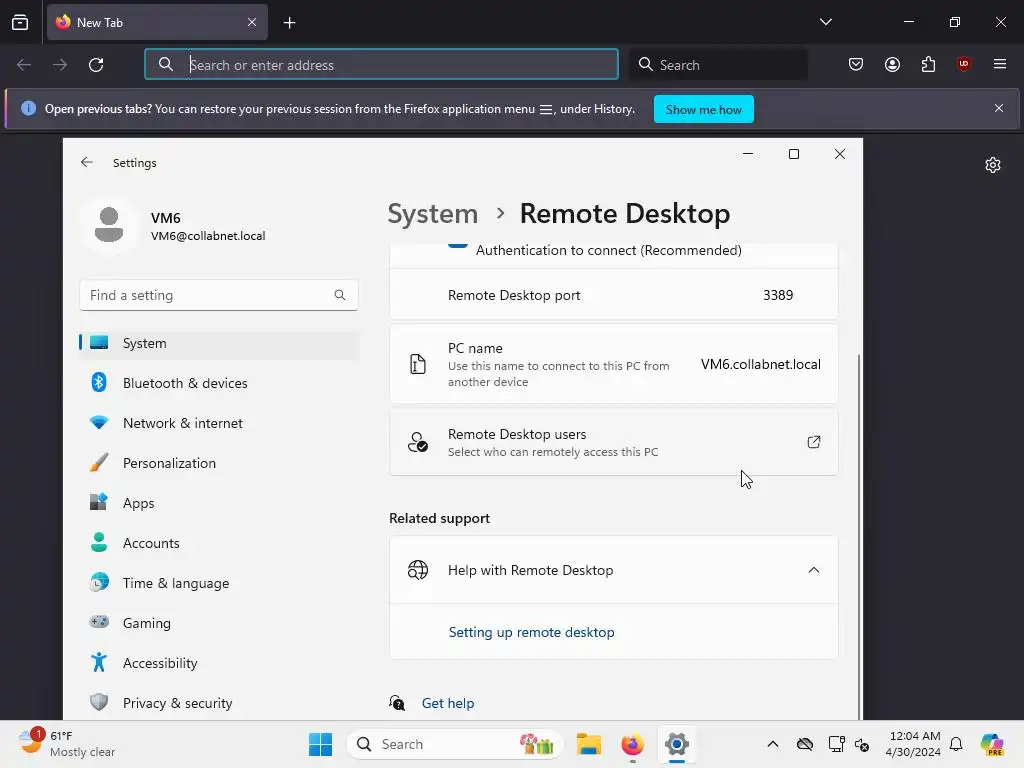Click the Get help link

[x=448, y=703]
